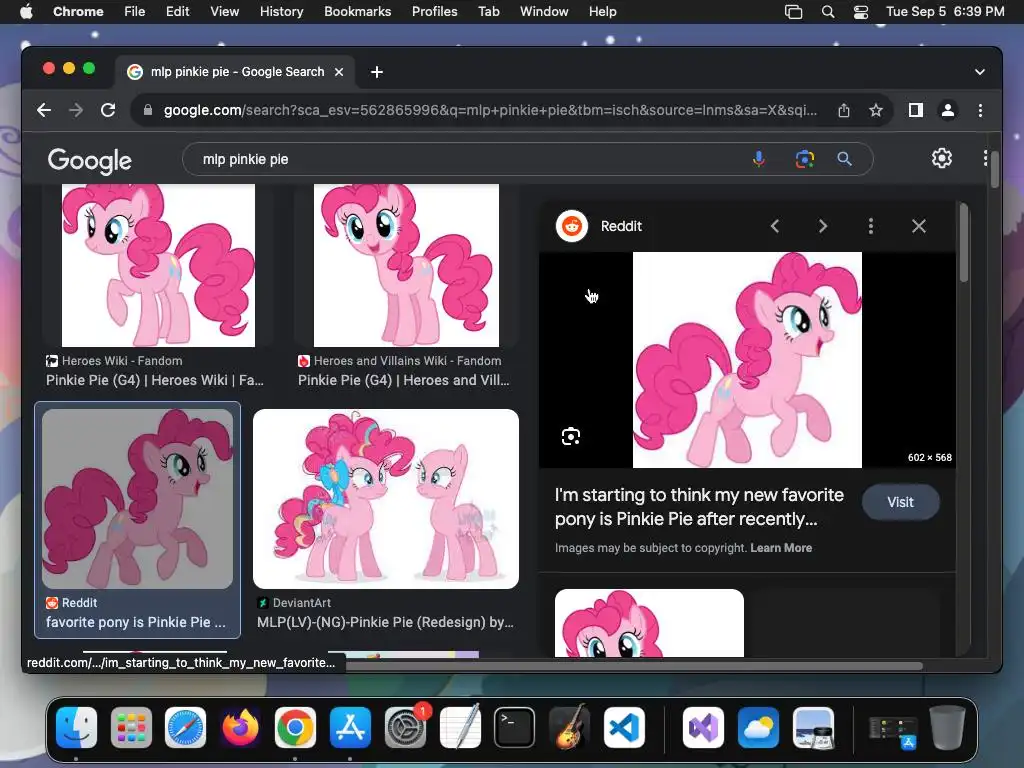Open preview panel more-options menu
The width and height of the screenshot is (1024, 768).
tap(871, 226)
